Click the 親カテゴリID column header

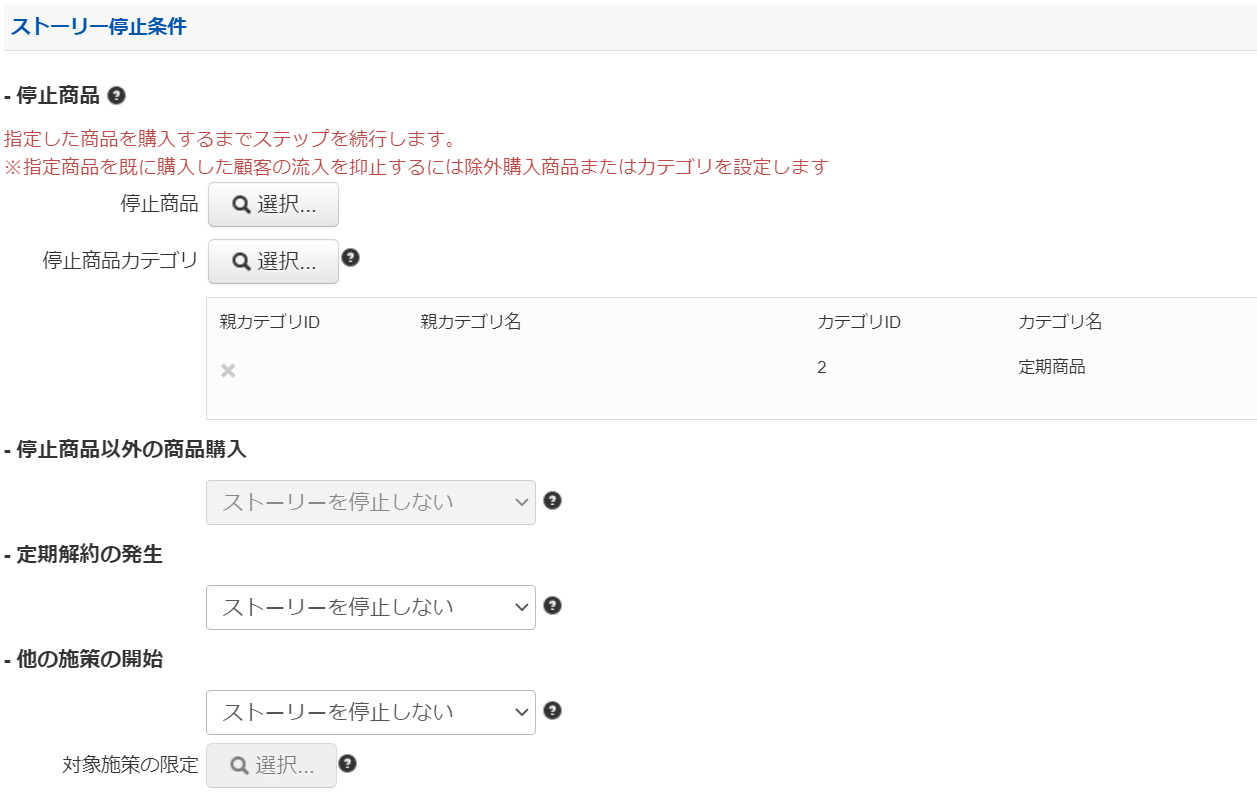pos(269,322)
